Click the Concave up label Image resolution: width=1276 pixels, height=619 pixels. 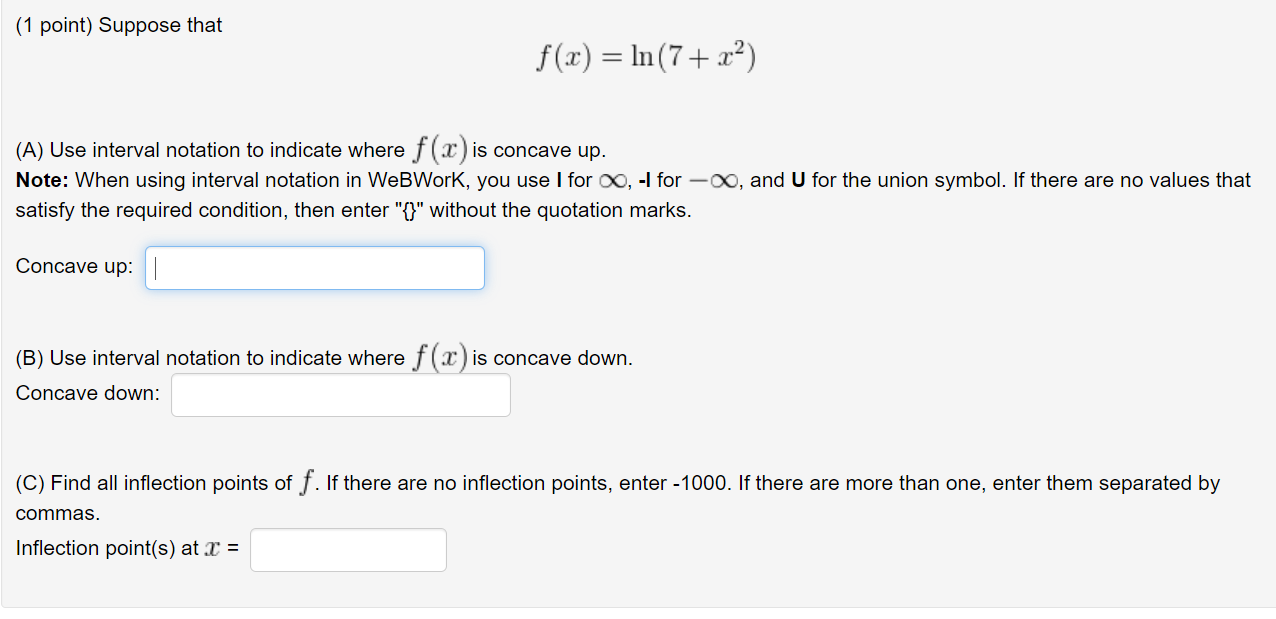click(x=73, y=266)
